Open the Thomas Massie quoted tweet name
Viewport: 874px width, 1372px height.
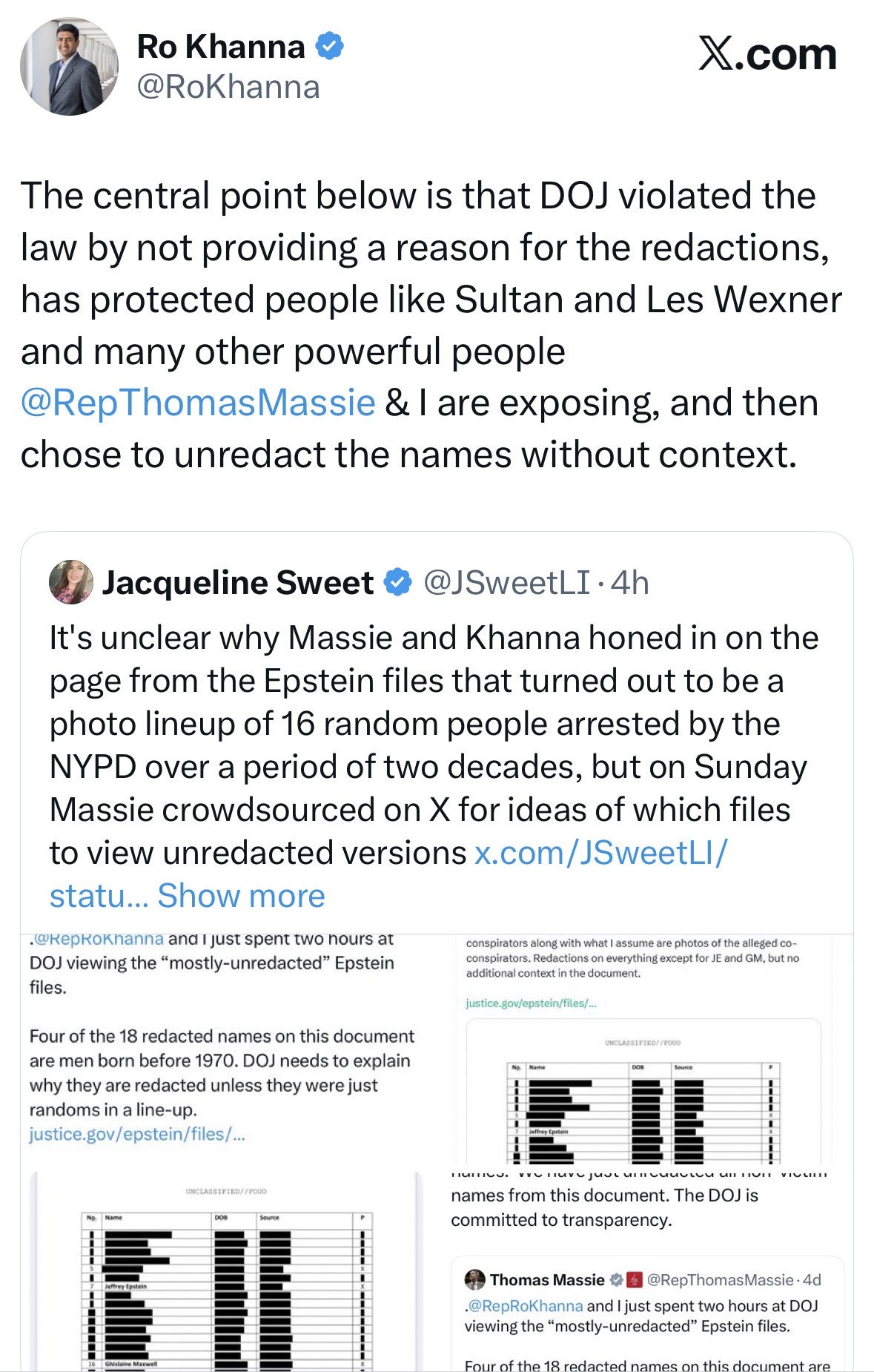[x=547, y=1279]
